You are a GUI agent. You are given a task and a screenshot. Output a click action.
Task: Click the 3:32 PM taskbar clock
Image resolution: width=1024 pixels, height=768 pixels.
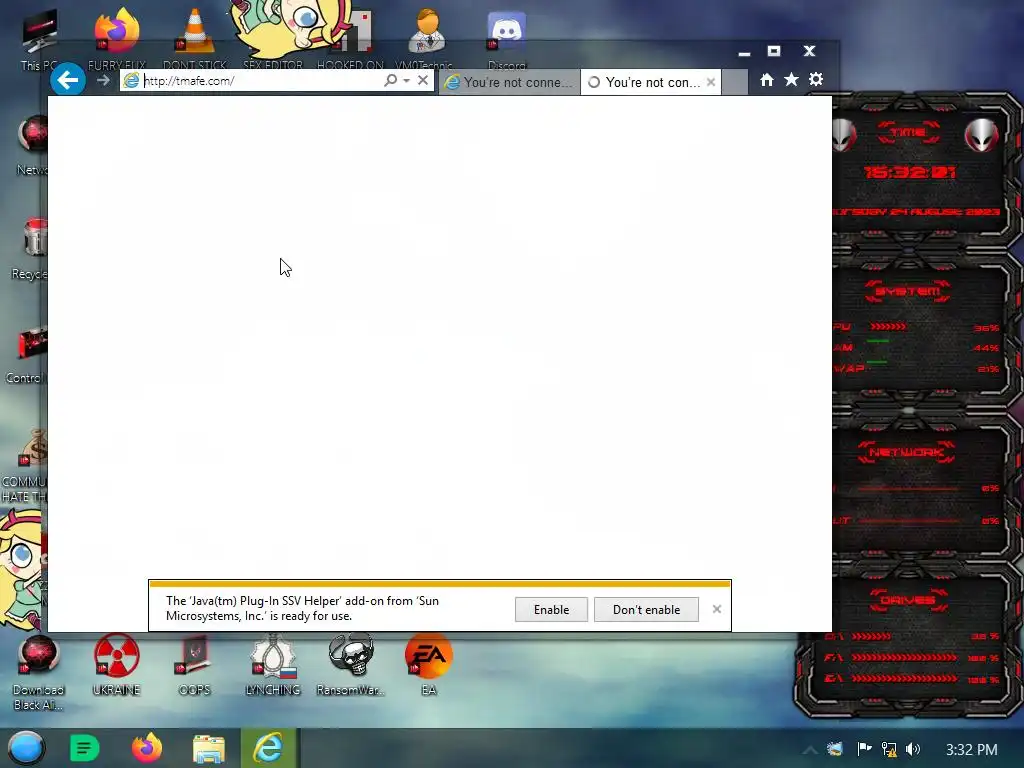971,750
